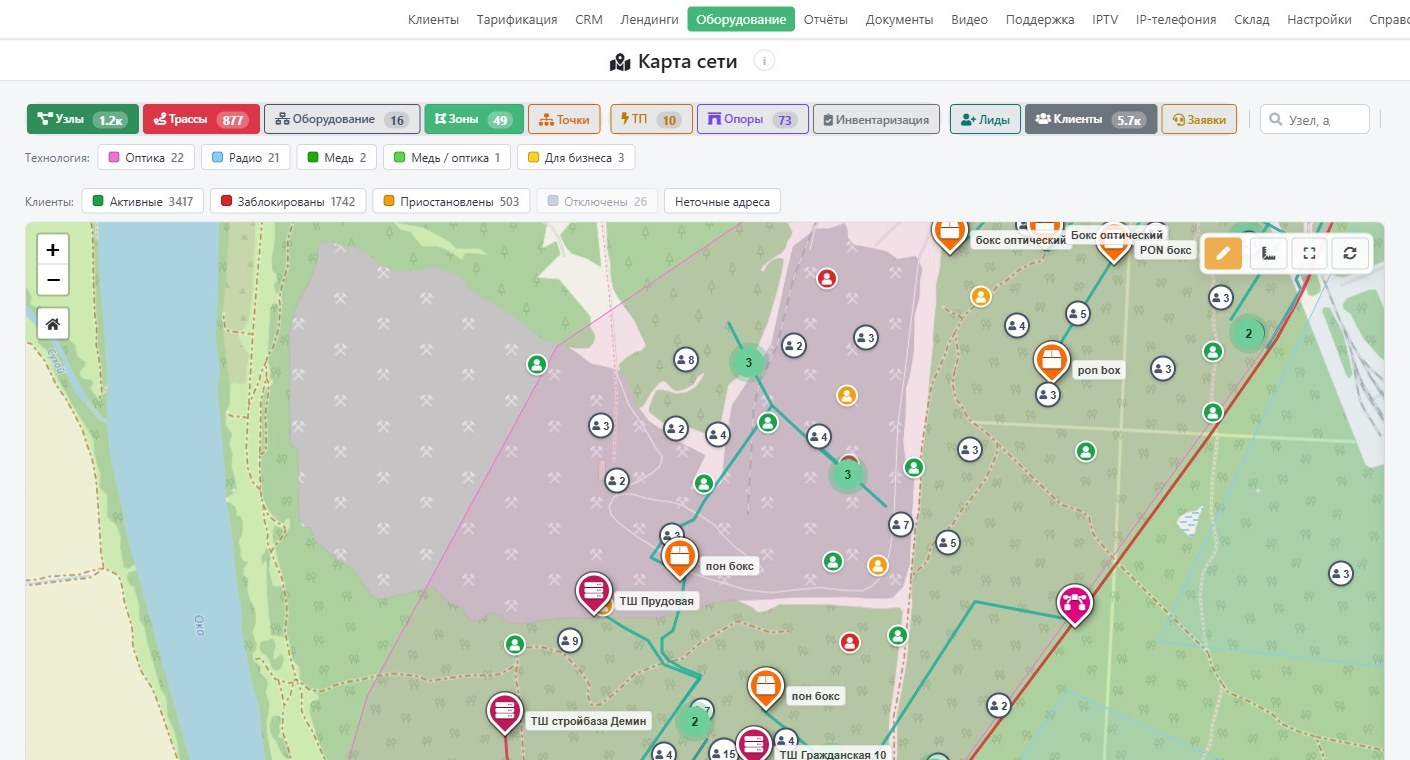This screenshot has width=1410, height=760.
Task: Toggle the Опоры layer button
Action: [751, 119]
